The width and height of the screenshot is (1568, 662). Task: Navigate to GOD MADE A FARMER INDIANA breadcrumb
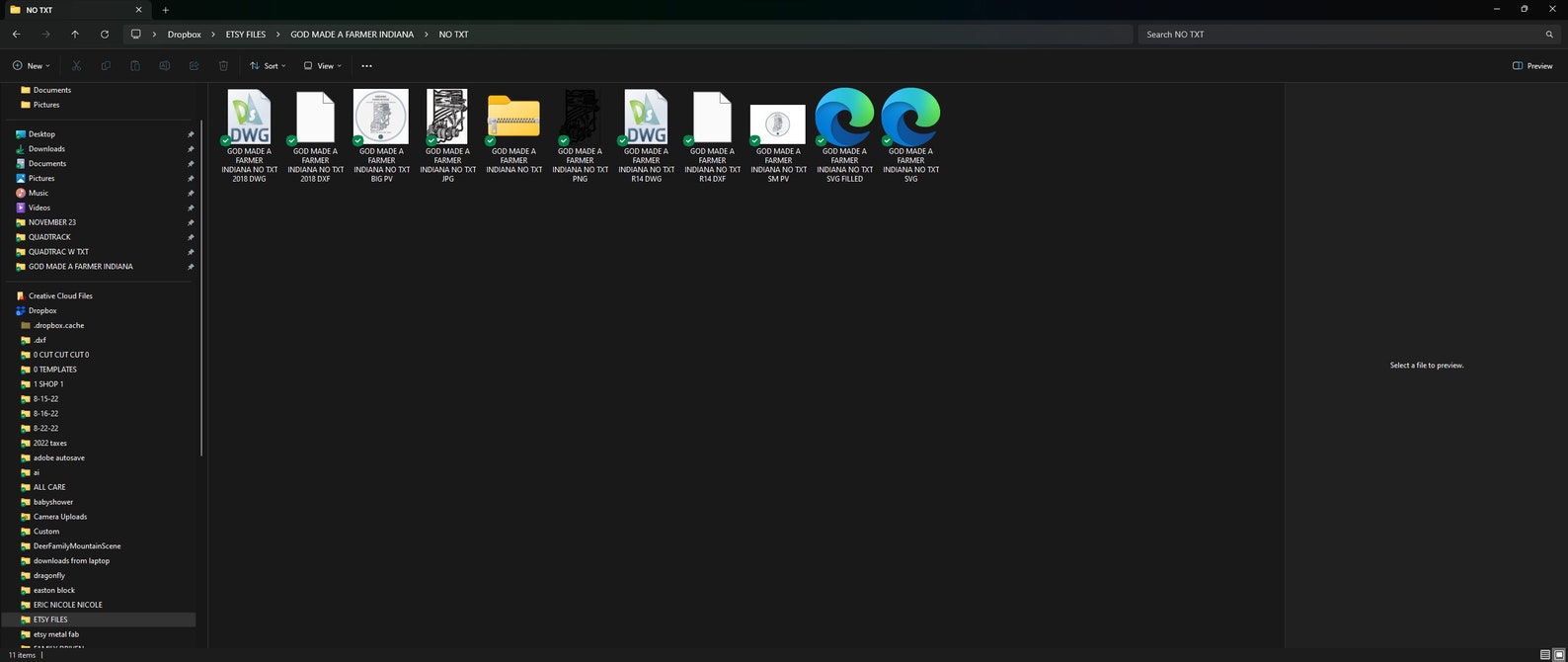(x=352, y=35)
